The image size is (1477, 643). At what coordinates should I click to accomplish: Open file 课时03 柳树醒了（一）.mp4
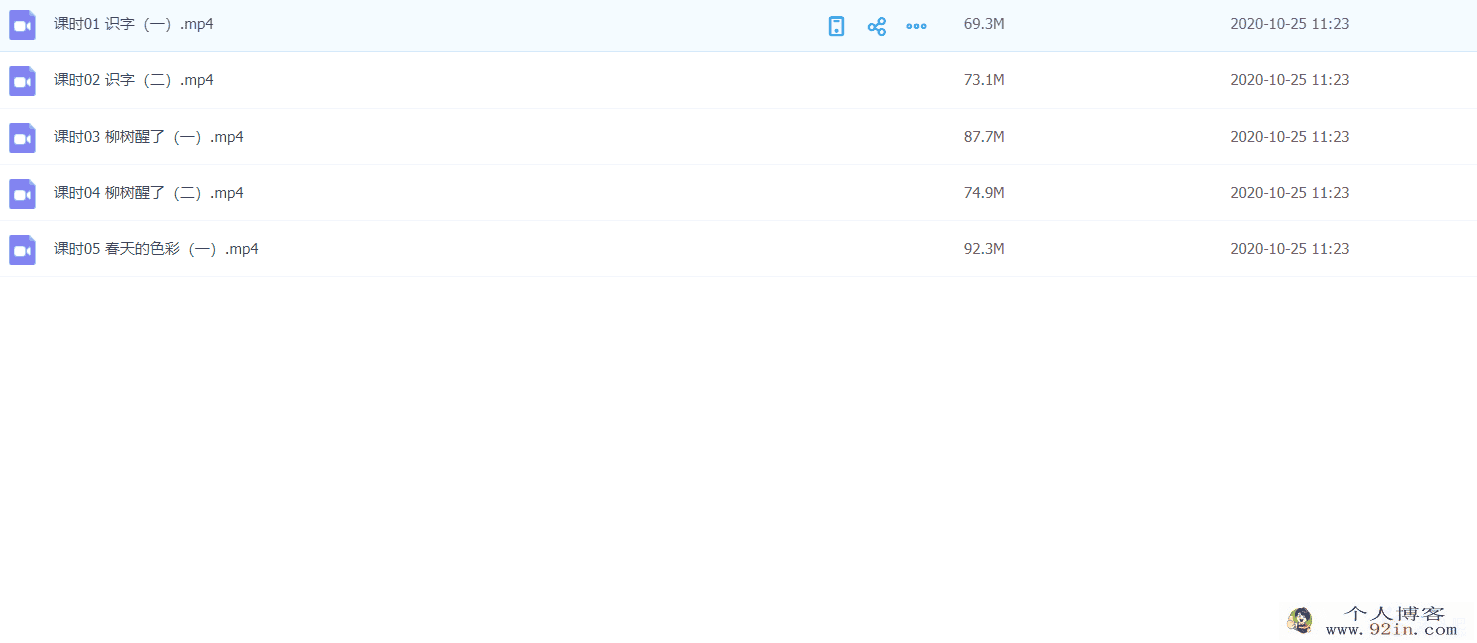click(149, 137)
